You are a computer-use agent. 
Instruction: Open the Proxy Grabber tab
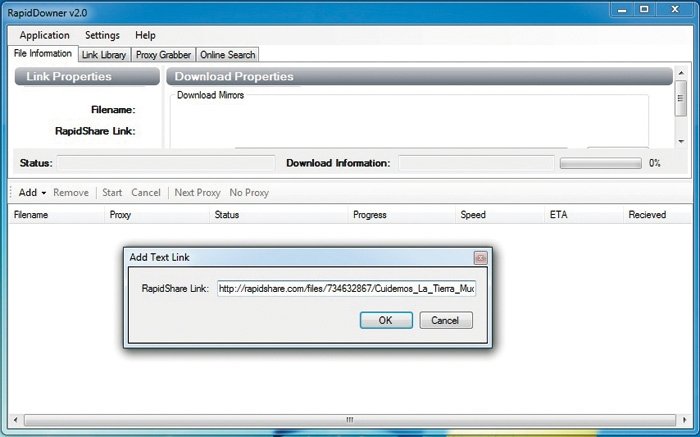pos(163,55)
